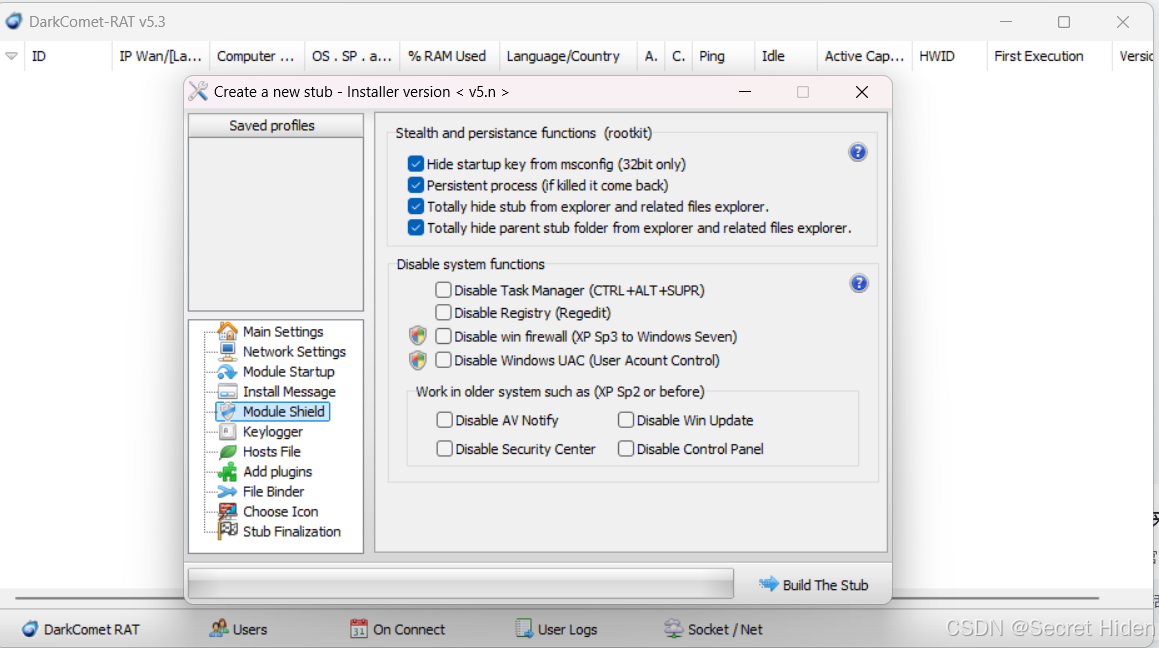The image size is (1159, 648).
Task: Enable Disable Registry (Regedit) checkbox
Action: coord(443,313)
